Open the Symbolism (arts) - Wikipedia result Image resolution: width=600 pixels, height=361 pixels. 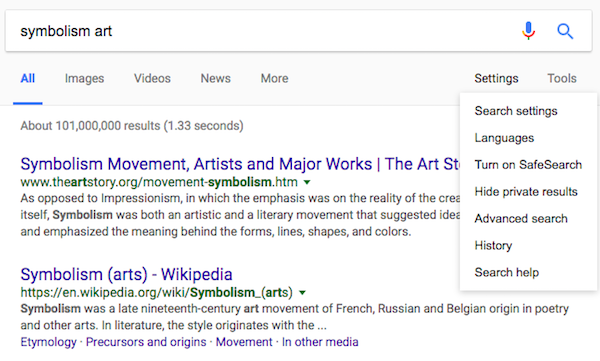pos(126,274)
